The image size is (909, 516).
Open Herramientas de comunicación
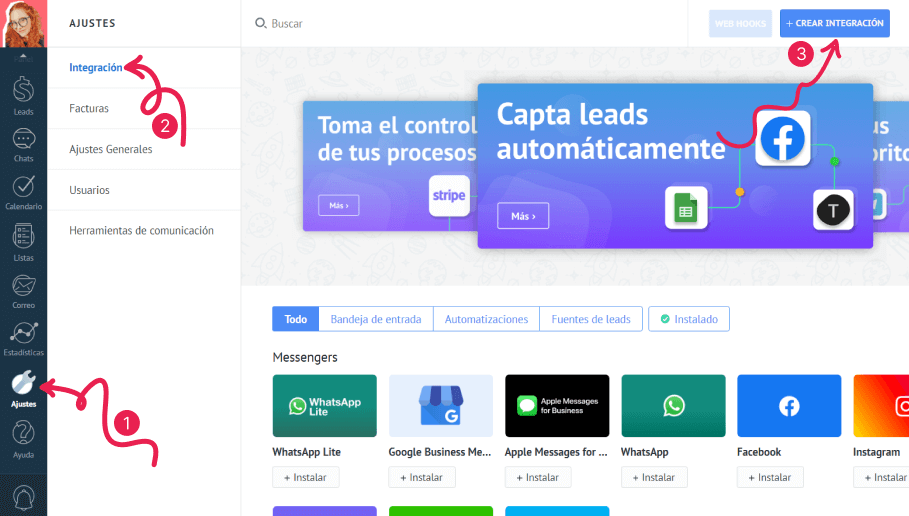click(141, 231)
